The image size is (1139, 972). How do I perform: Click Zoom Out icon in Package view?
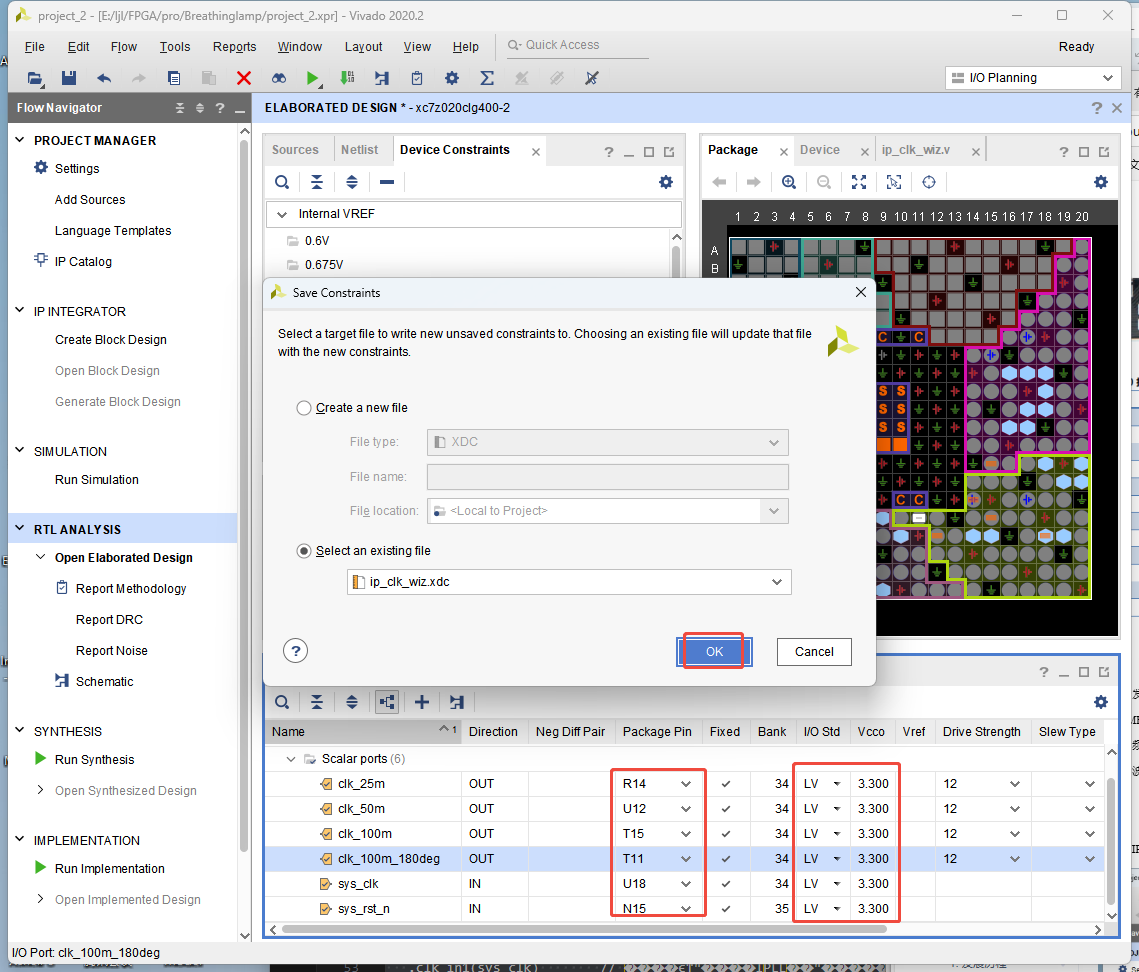pyautogui.click(x=824, y=182)
